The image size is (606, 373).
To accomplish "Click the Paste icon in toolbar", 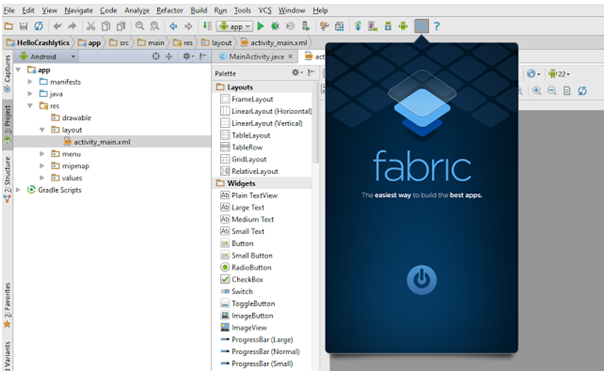I will (x=121, y=26).
